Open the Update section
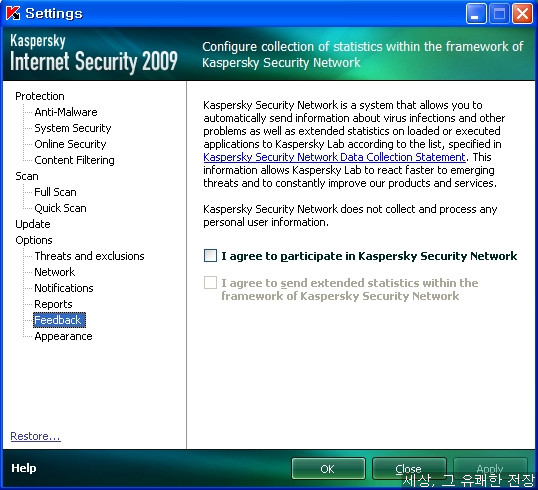Viewport: 538px width, 490px height. point(33,224)
